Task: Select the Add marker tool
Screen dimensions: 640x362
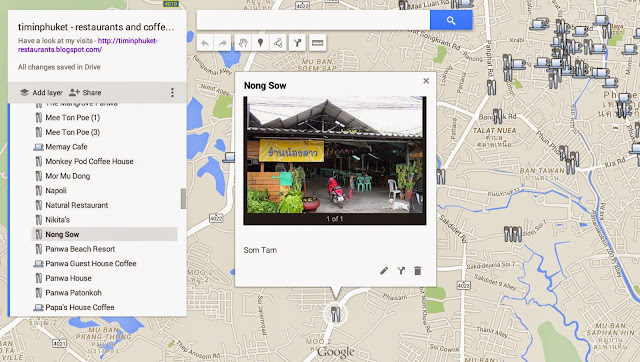Action: pyautogui.click(x=260, y=43)
